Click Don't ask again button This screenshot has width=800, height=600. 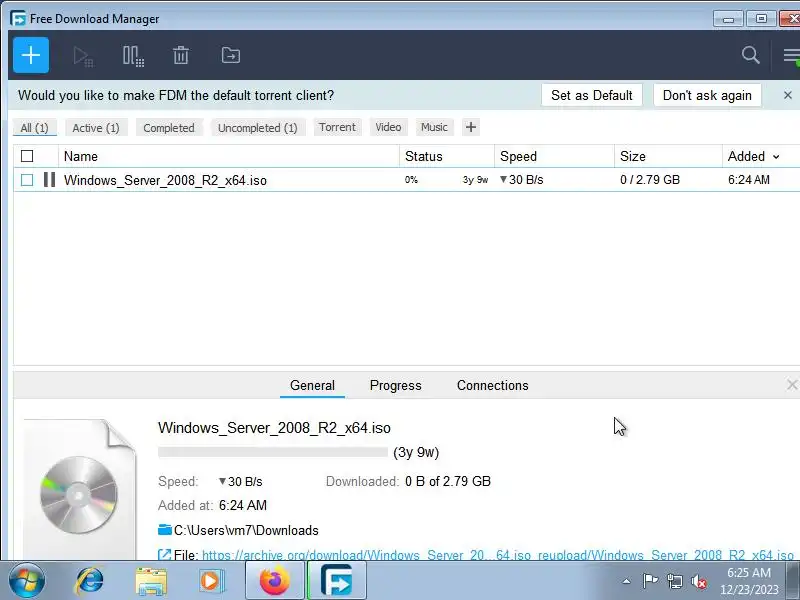pos(707,95)
